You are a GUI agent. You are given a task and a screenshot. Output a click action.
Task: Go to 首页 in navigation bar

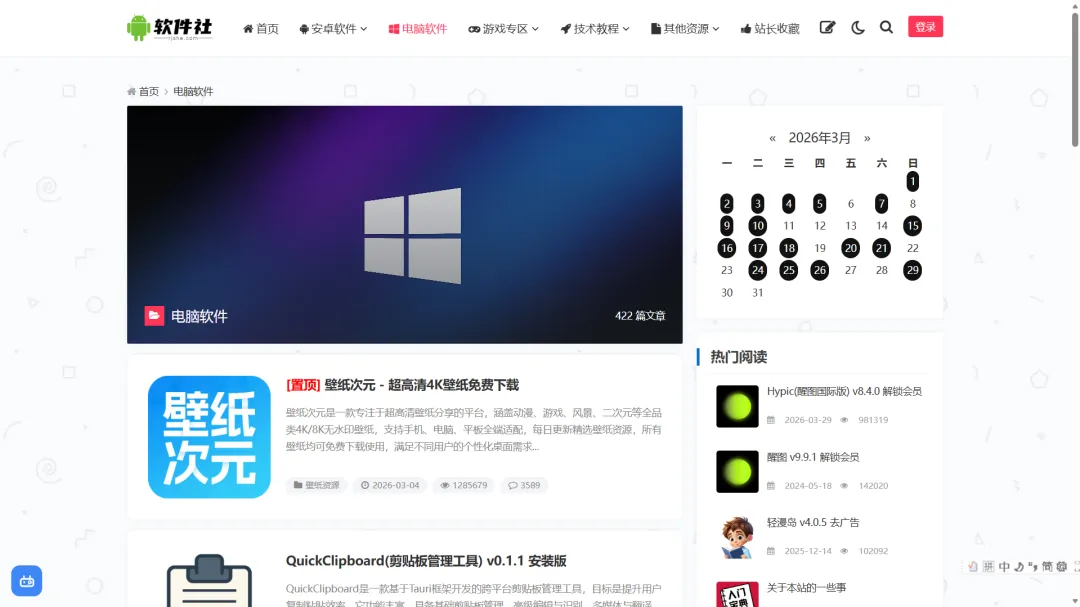pyautogui.click(x=260, y=28)
